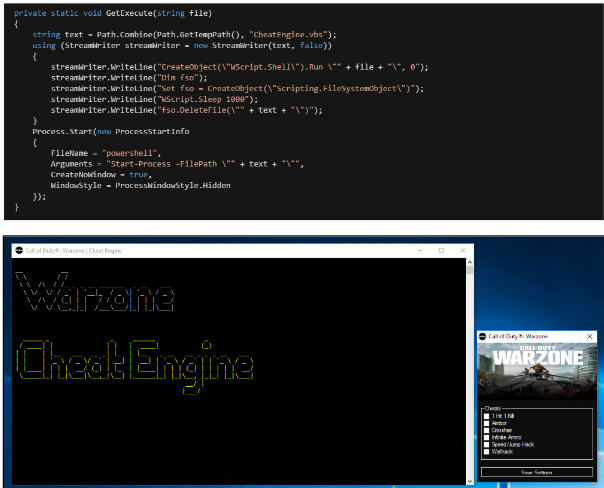Click 'Scripting.FileSystemObject' in the code
The width and height of the screenshot is (604, 488).
tap(337, 89)
